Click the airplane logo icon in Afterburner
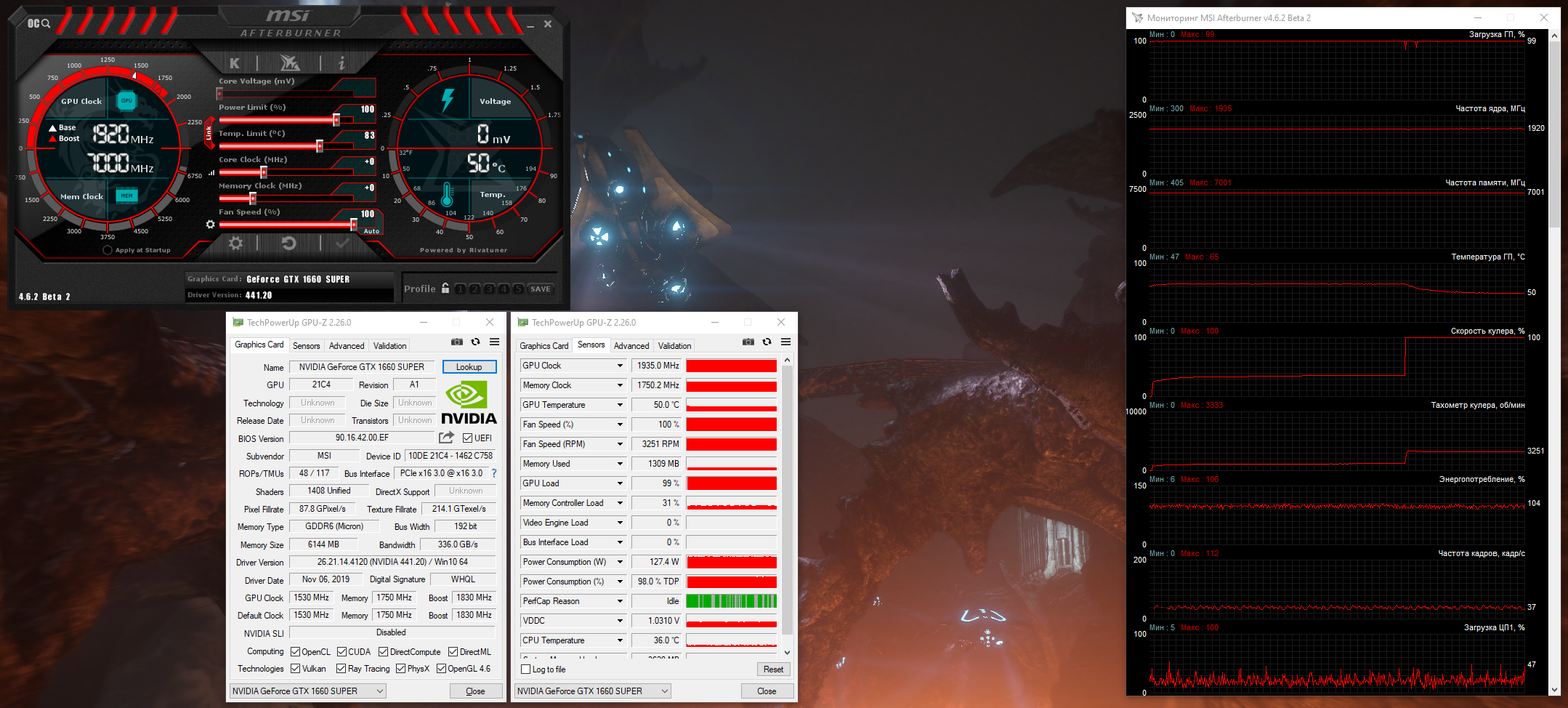This screenshot has height=708, width=1568. click(289, 63)
